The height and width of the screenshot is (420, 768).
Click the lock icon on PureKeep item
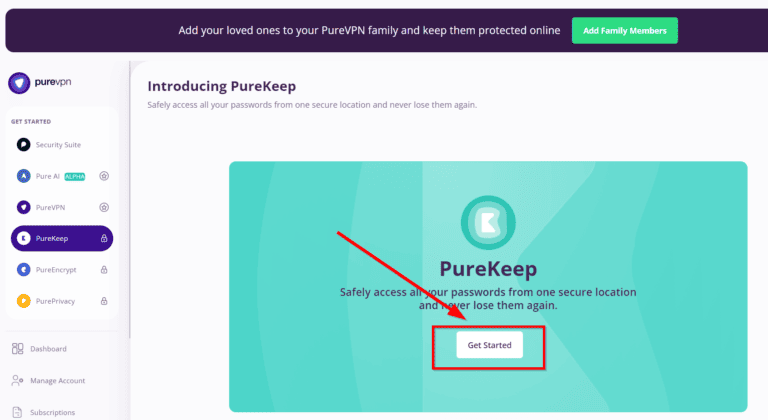[x=104, y=238]
